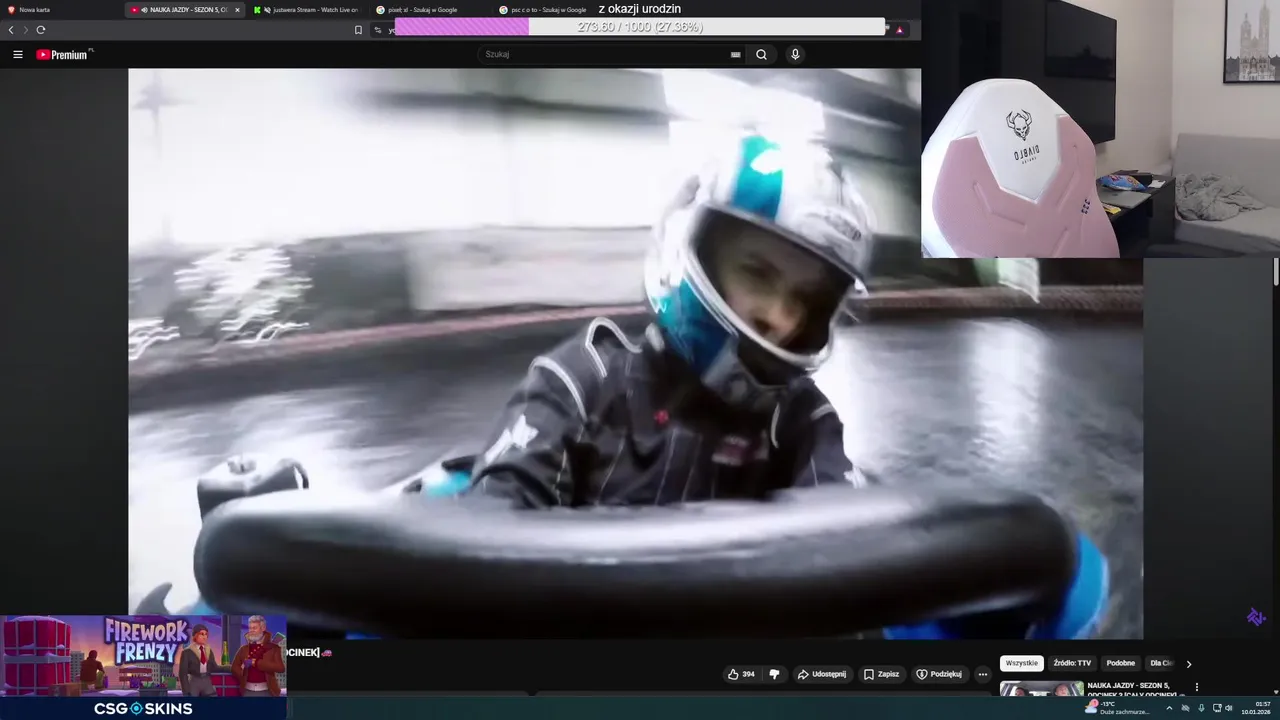Open the YouTube hamburger guide menu
The height and width of the screenshot is (720, 1280).
click(x=17, y=55)
